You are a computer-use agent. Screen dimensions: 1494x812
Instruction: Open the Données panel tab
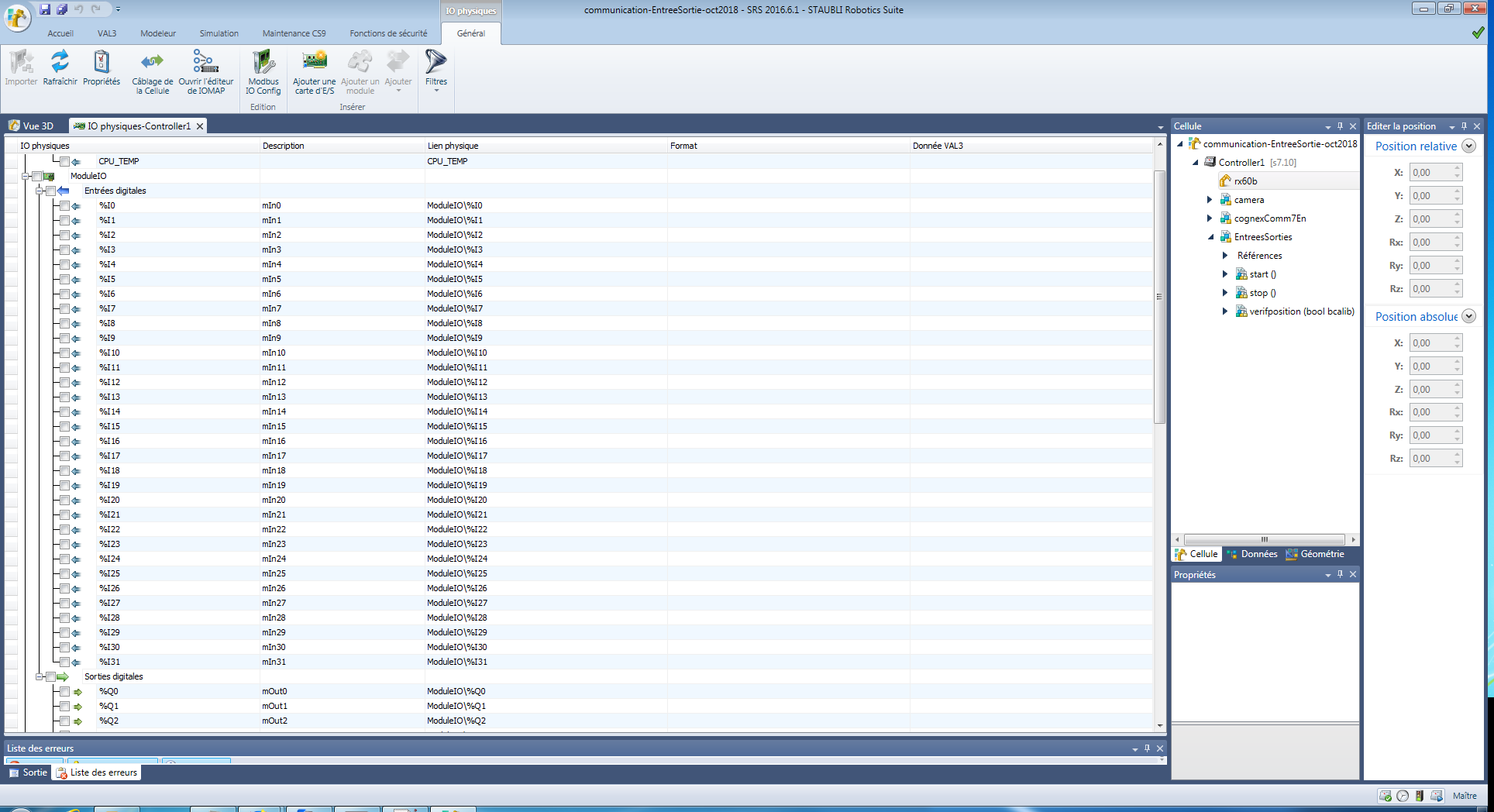point(1252,554)
